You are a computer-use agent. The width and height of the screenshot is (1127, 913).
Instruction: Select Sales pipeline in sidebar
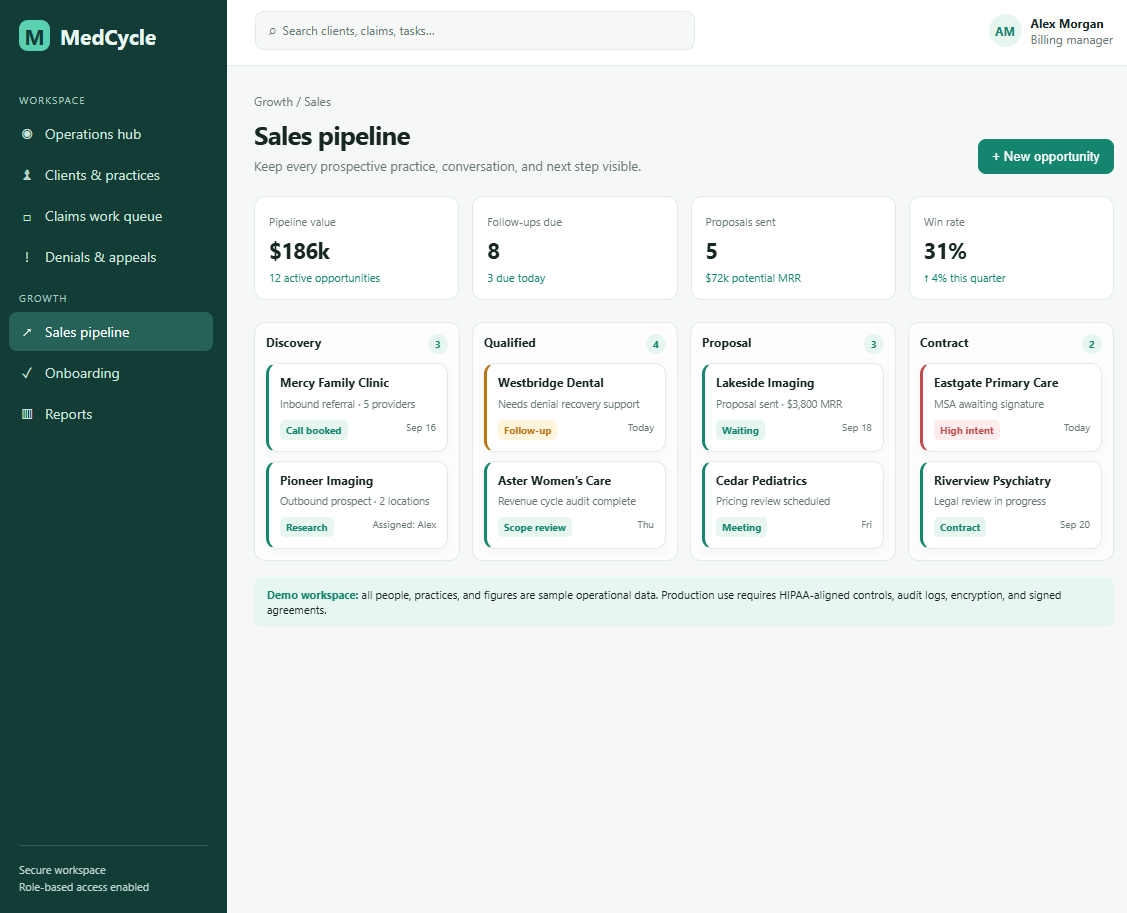pos(111,331)
